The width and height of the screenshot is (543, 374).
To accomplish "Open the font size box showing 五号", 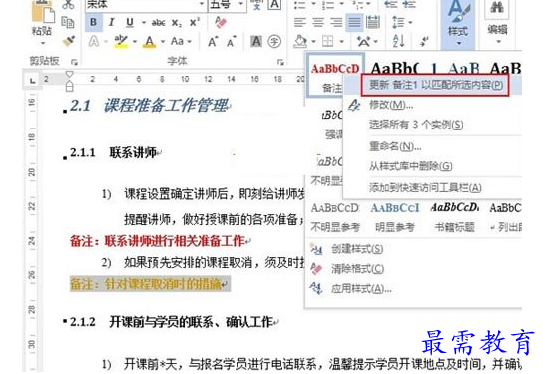I will (x=227, y=5).
